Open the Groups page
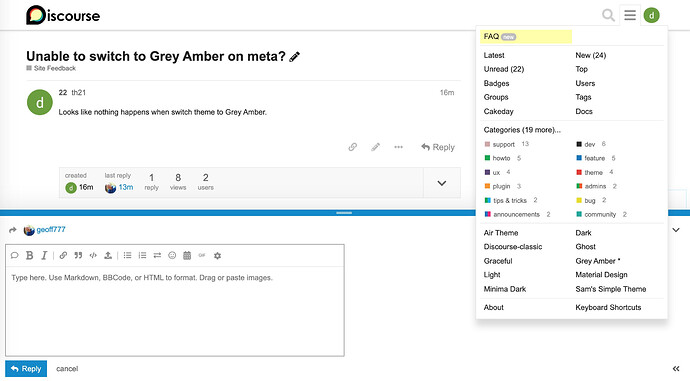690x381 pixels. pyautogui.click(x=496, y=97)
